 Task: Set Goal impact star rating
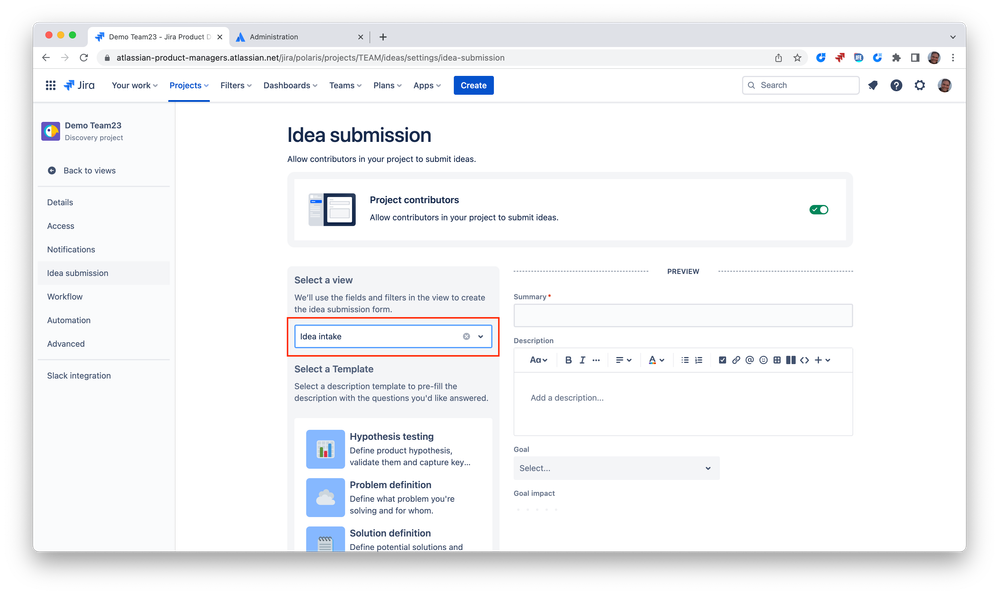click(x=536, y=509)
